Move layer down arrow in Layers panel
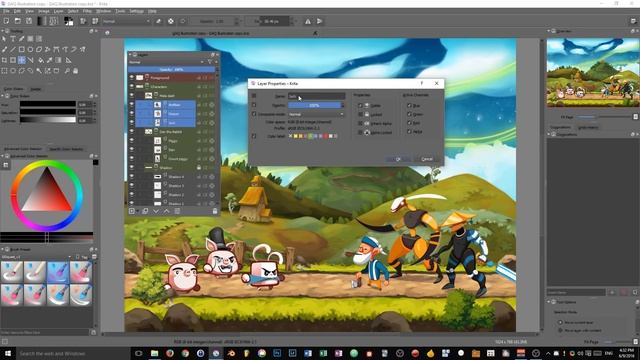The image size is (640, 360). 156,211
